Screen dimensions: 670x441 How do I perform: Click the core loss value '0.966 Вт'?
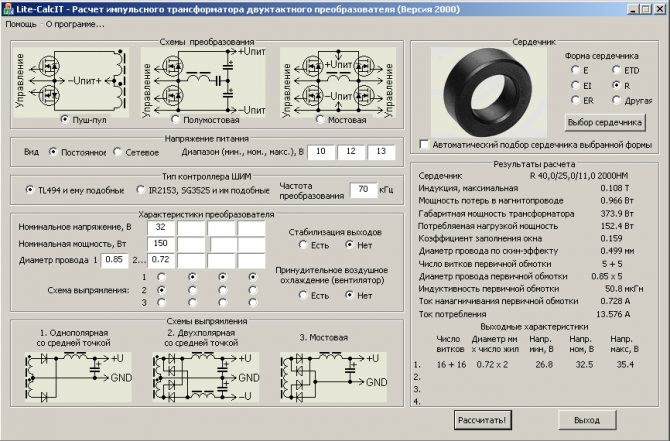tap(617, 200)
